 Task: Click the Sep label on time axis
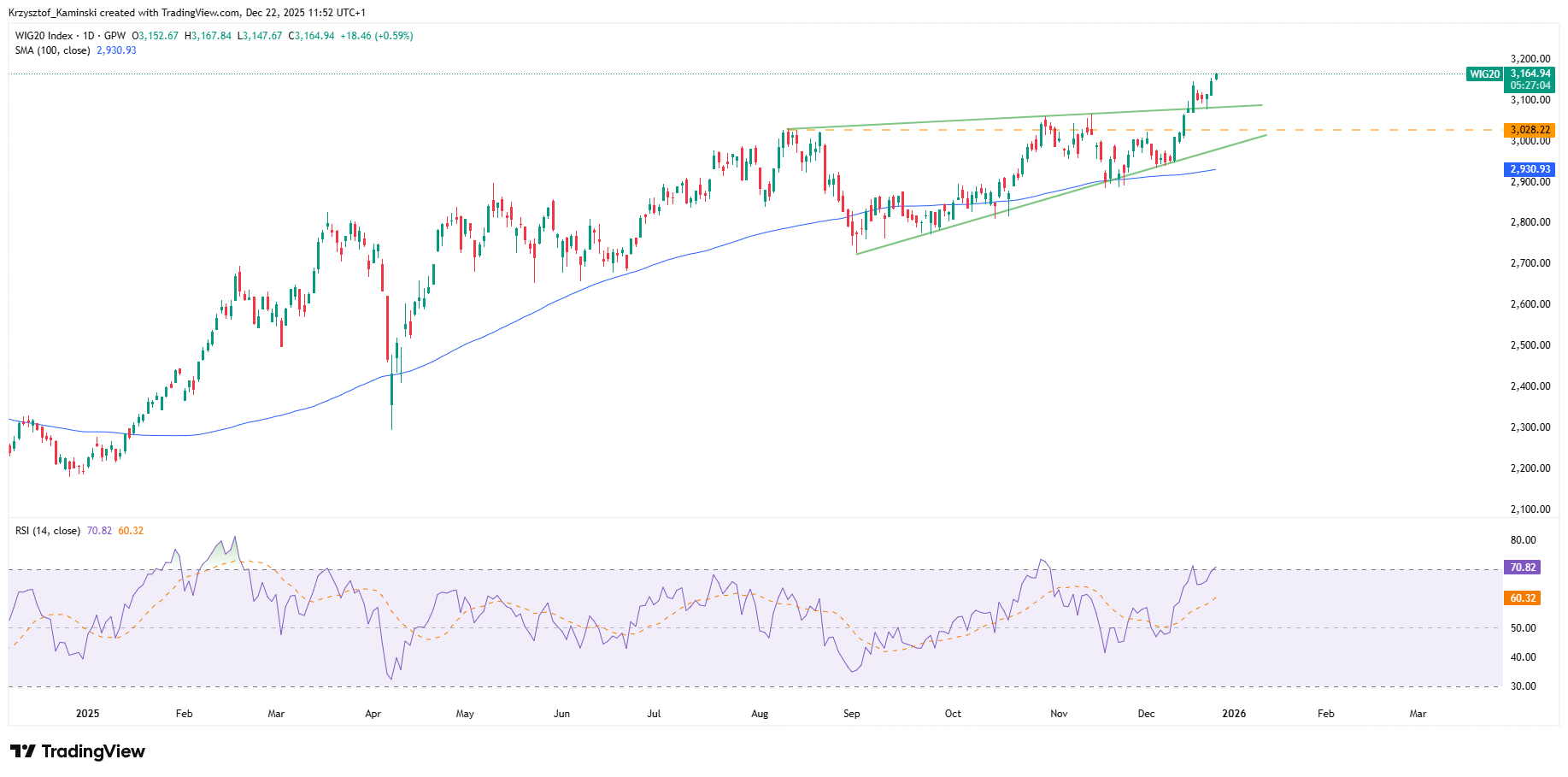pyautogui.click(x=851, y=714)
